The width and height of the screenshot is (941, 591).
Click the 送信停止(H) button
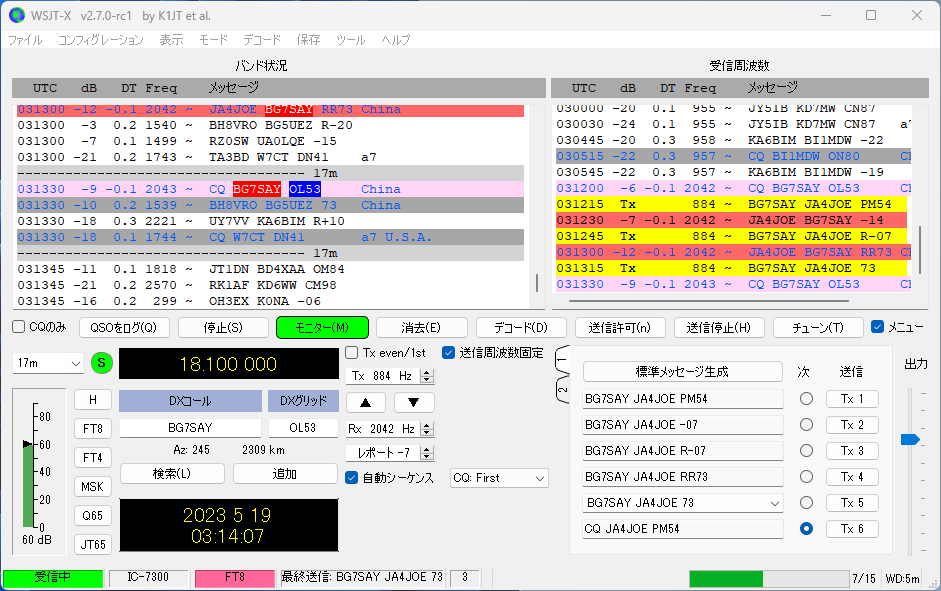click(719, 328)
